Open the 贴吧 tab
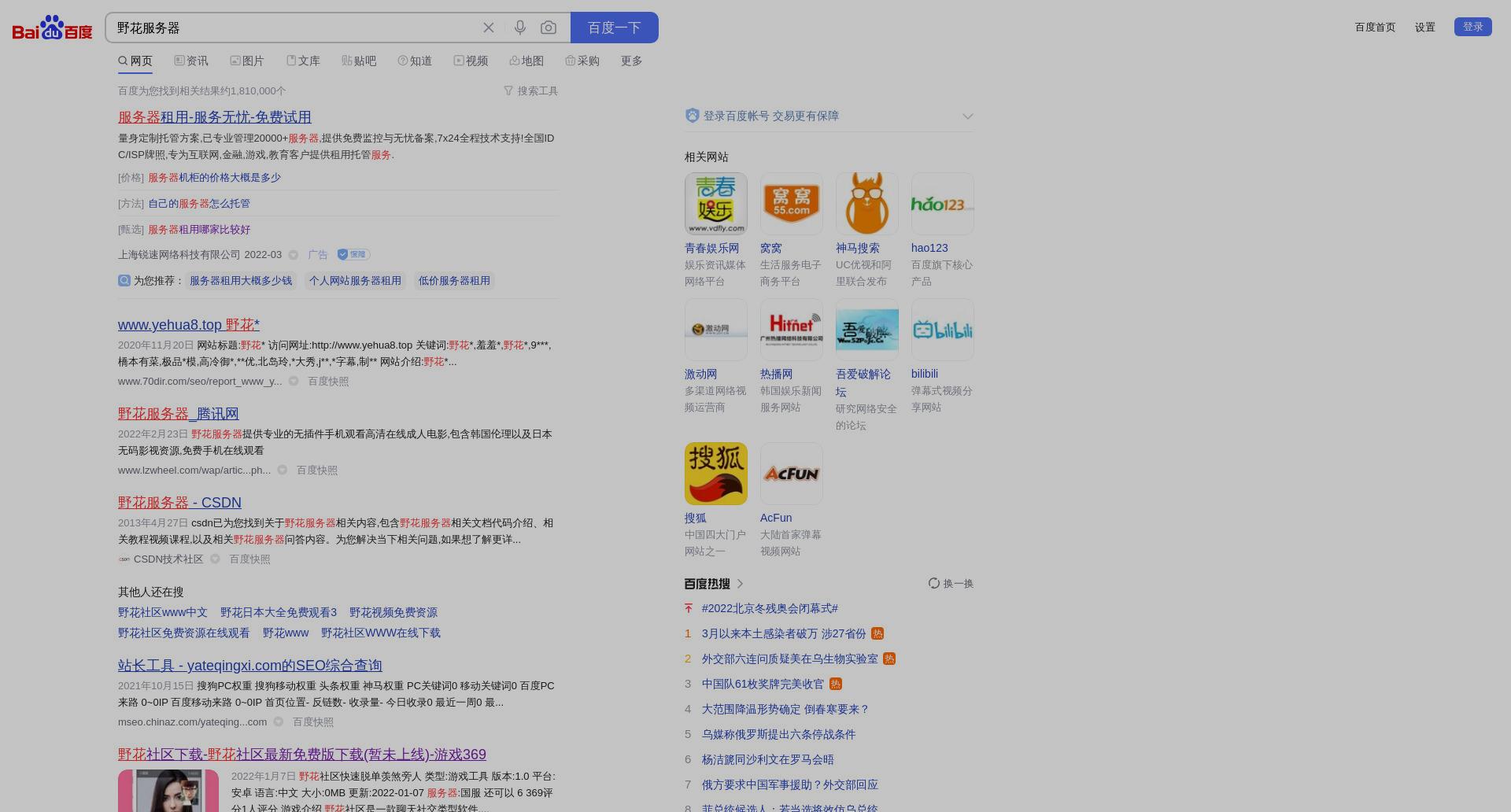Viewport: 1511px width, 812px height. [x=359, y=61]
